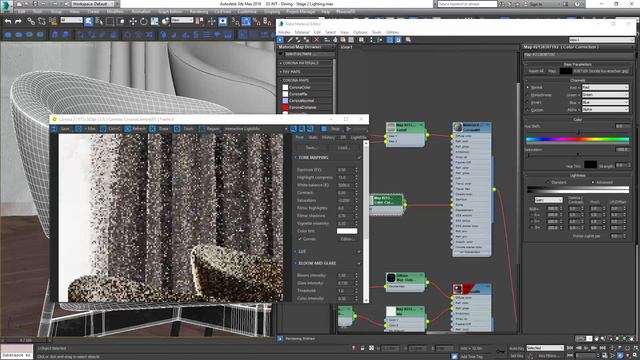Click the Editor button next to Curves

click(347, 239)
